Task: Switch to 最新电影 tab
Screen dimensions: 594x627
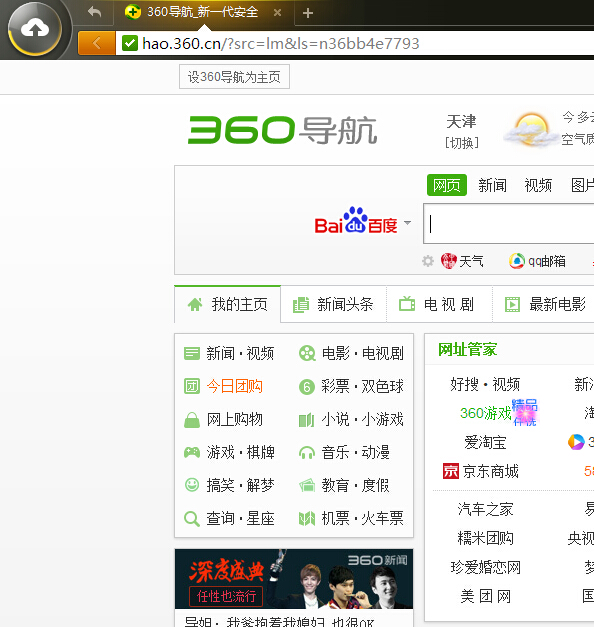Action: pyautogui.click(x=544, y=305)
